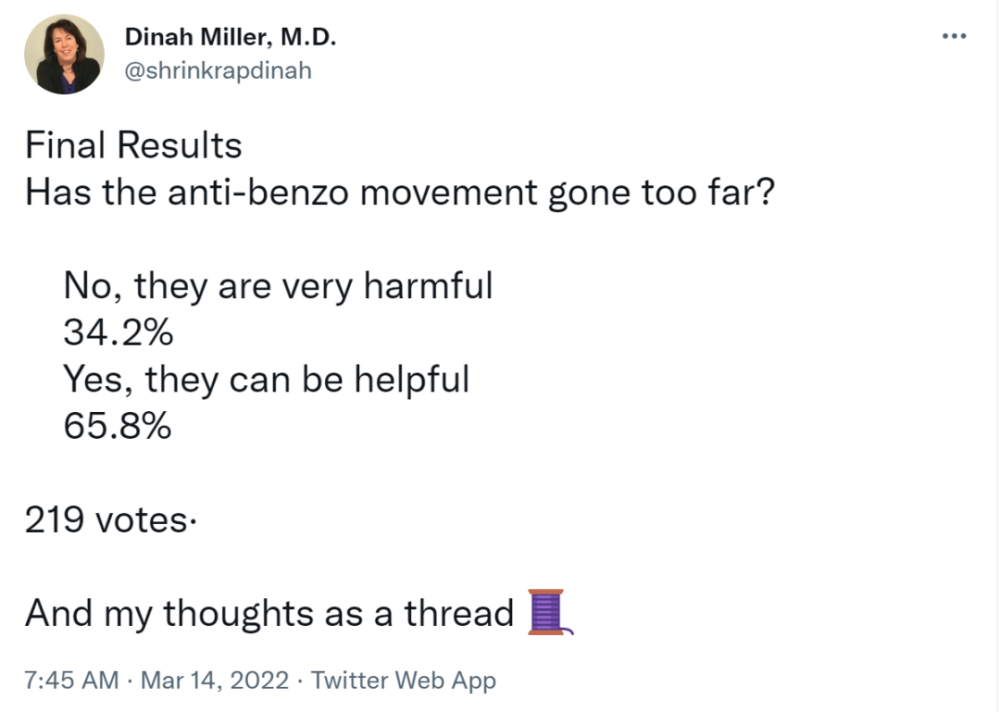Image resolution: width=1000 pixels, height=712 pixels.
Task: Select the "Yes, they can be helpful" poll option
Action: [x=267, y=379]
